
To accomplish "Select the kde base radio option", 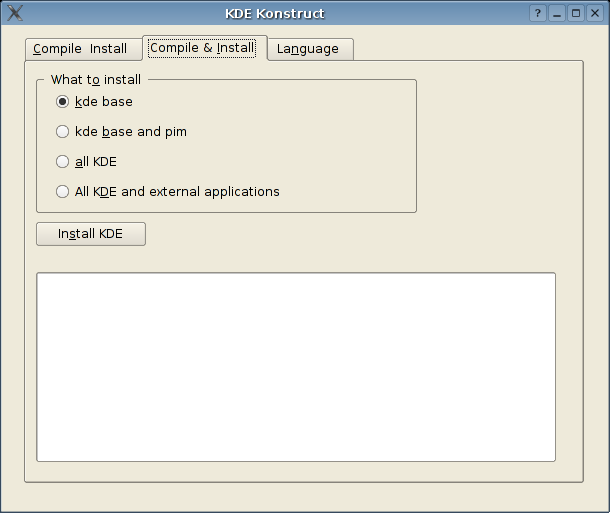I will [94, 102].
